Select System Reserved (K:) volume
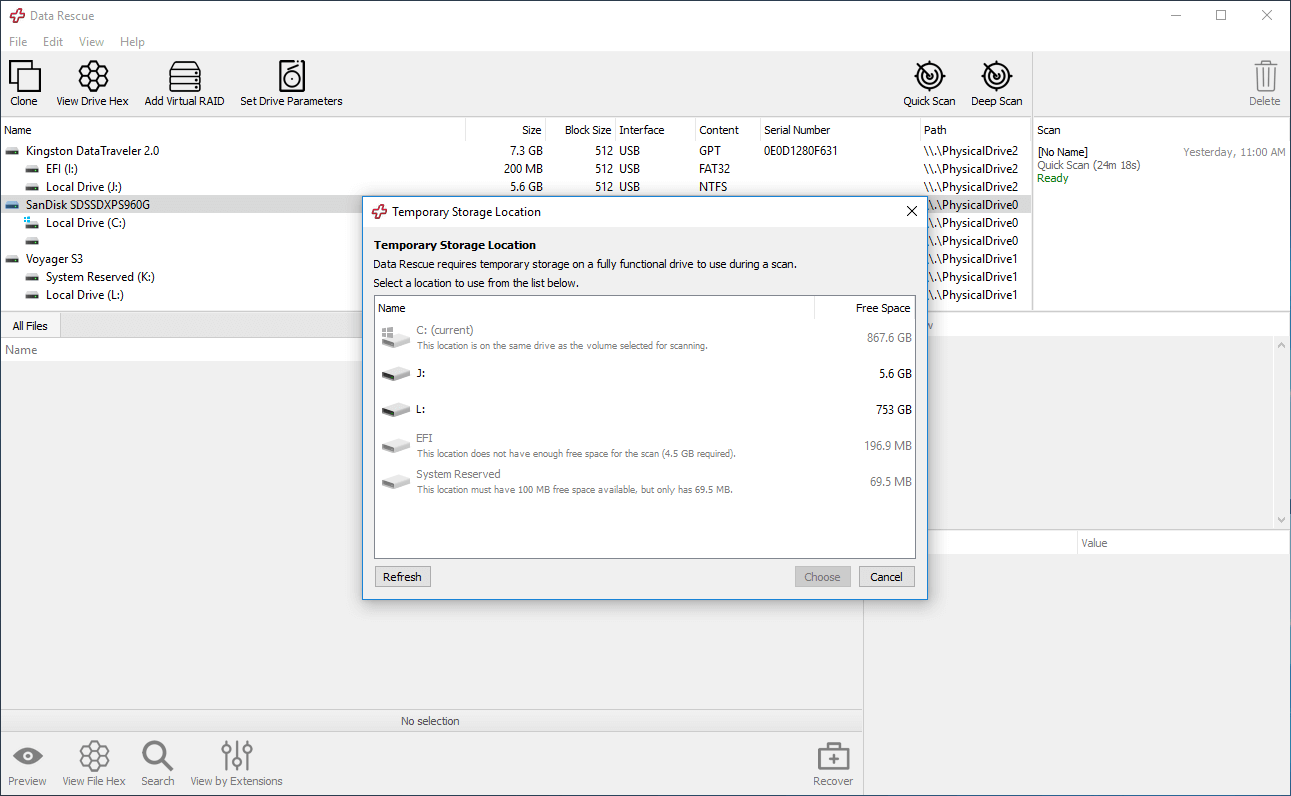 100,277
